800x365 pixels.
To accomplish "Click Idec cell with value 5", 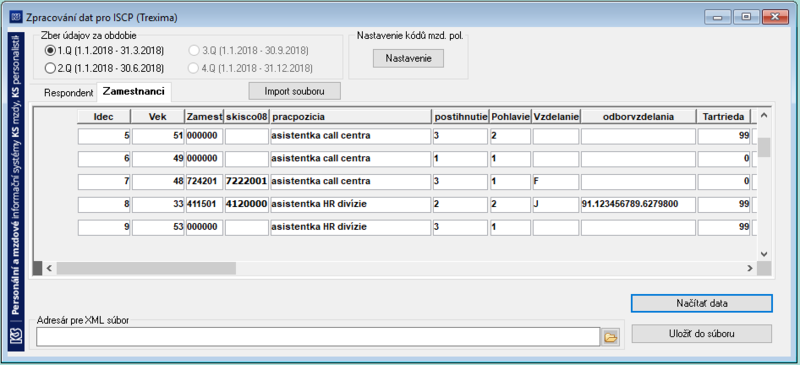I will coord(104,136).
